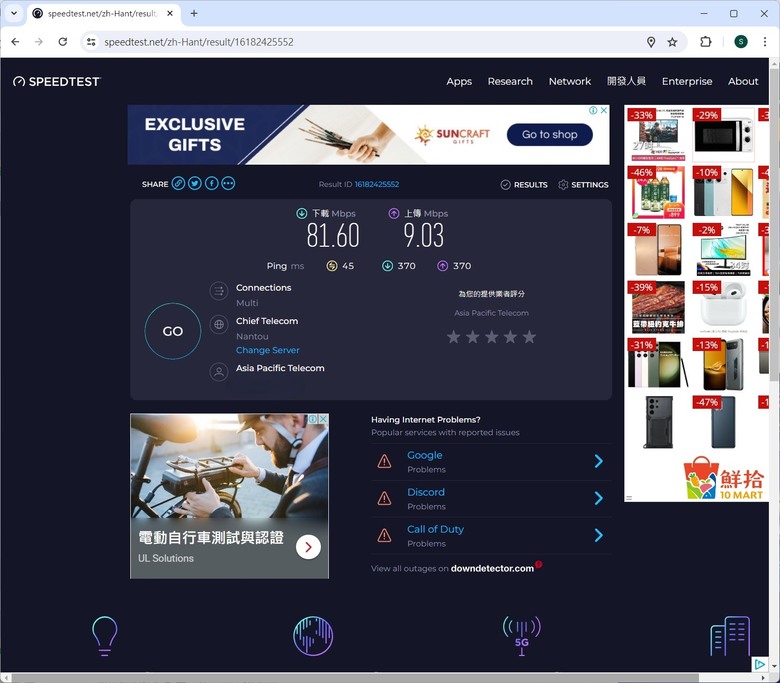Click the Connections mode icon

click(219, 291)
